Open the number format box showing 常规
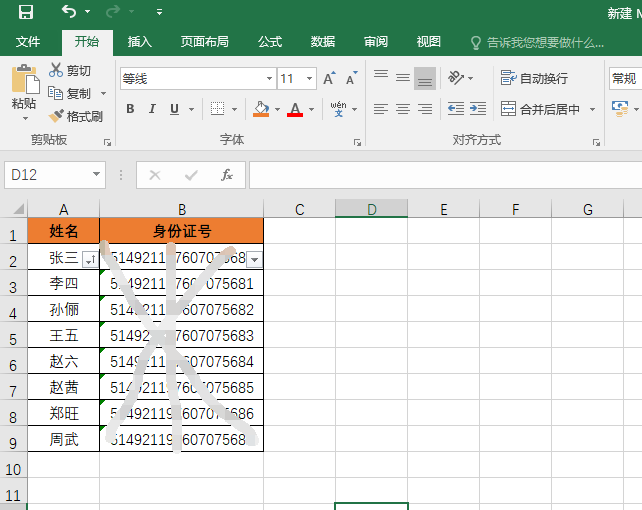 [625, 78]
